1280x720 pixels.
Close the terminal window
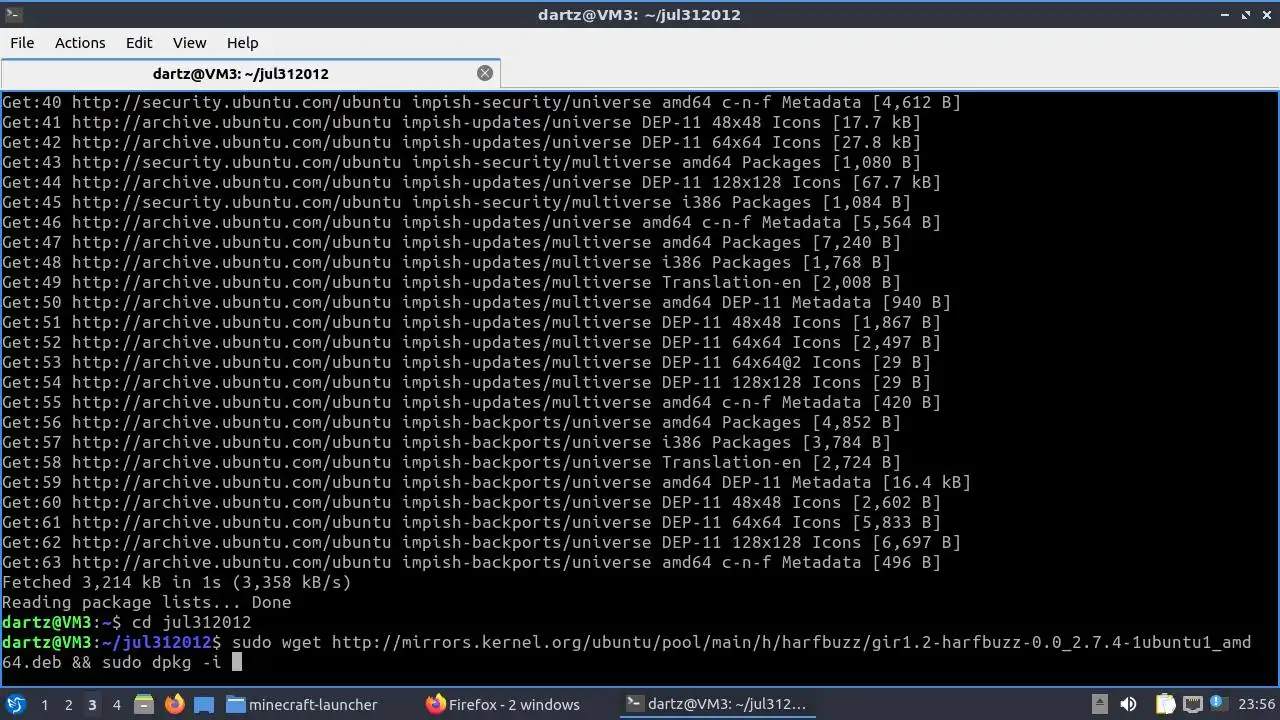click(x=1267, y=15)
